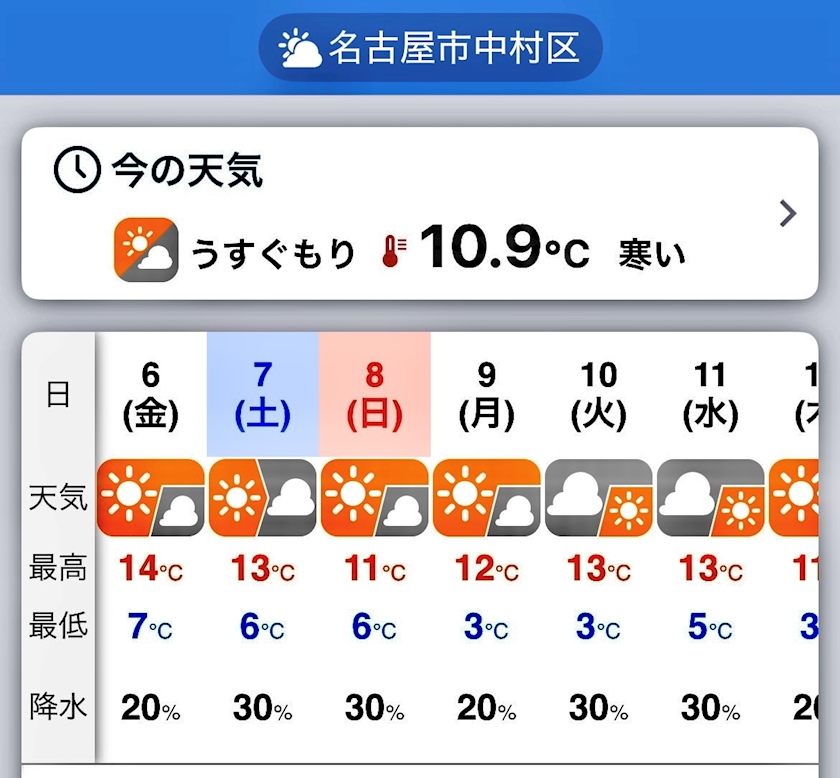Tap the clock icon beside 今の天気
Screen dimensions: 840x778
pos(76,170)
